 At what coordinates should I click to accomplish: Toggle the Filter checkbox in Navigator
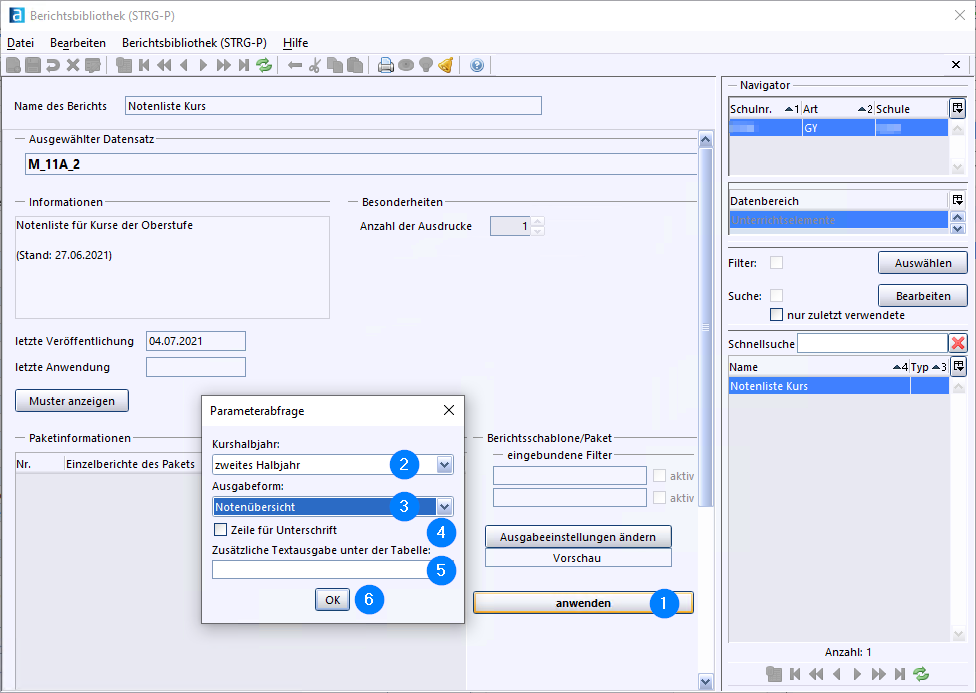[776, 263]
